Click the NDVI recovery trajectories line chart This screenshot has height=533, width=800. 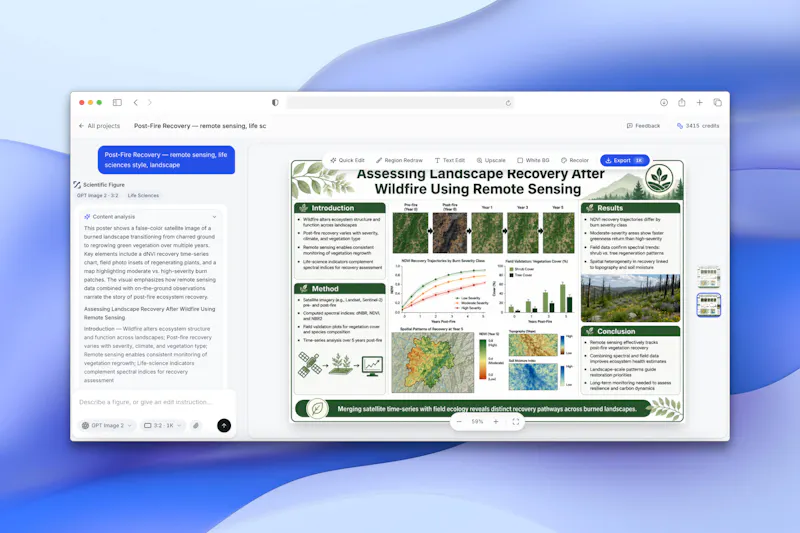coord(441,290)
